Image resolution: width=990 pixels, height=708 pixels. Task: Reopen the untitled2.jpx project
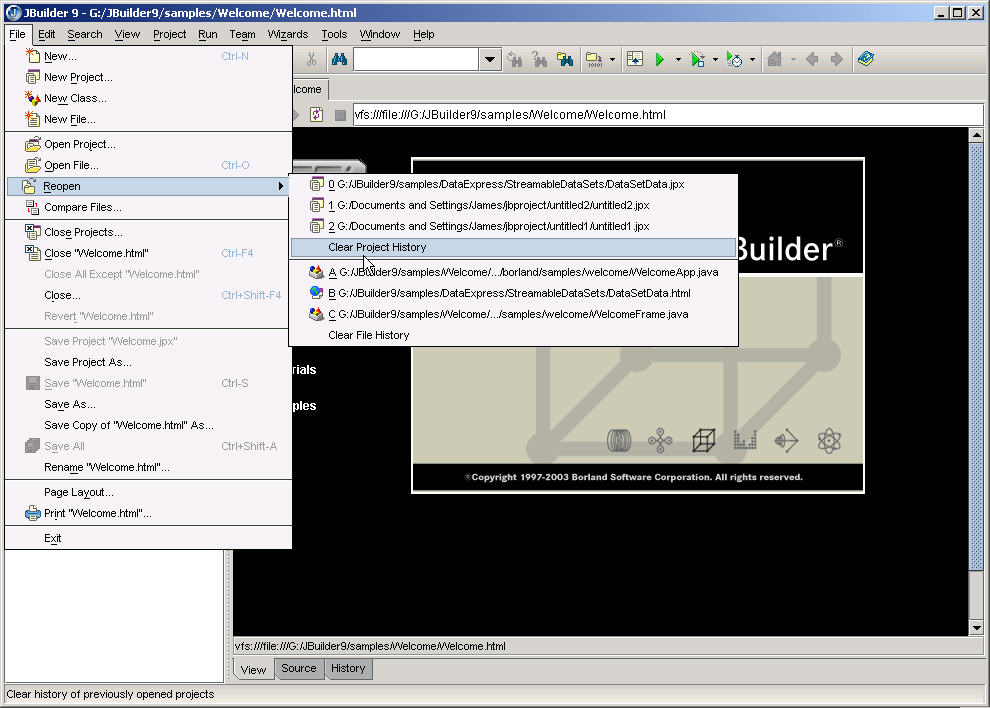pyautogui.click(x=488, y=205)
